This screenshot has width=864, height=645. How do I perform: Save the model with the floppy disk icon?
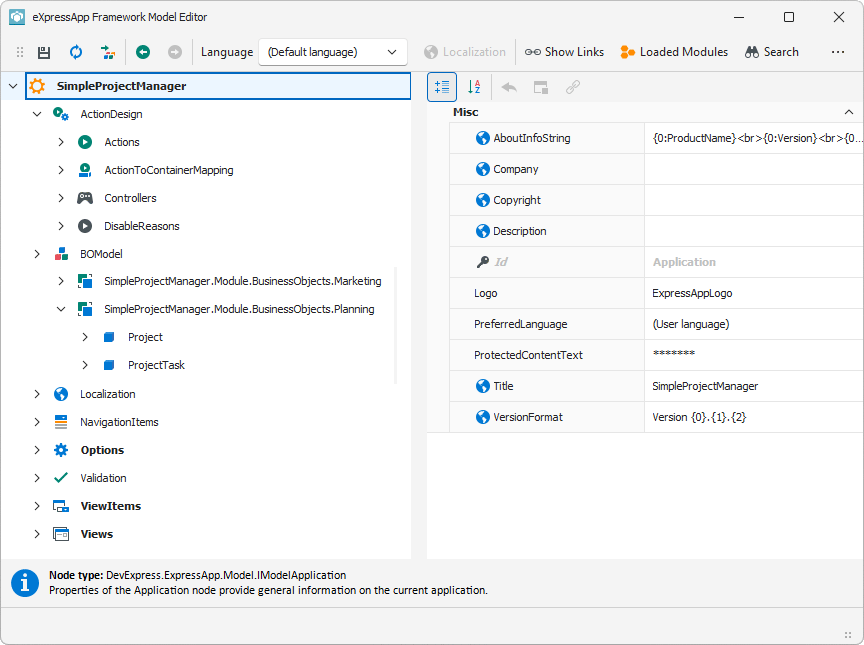44,52
